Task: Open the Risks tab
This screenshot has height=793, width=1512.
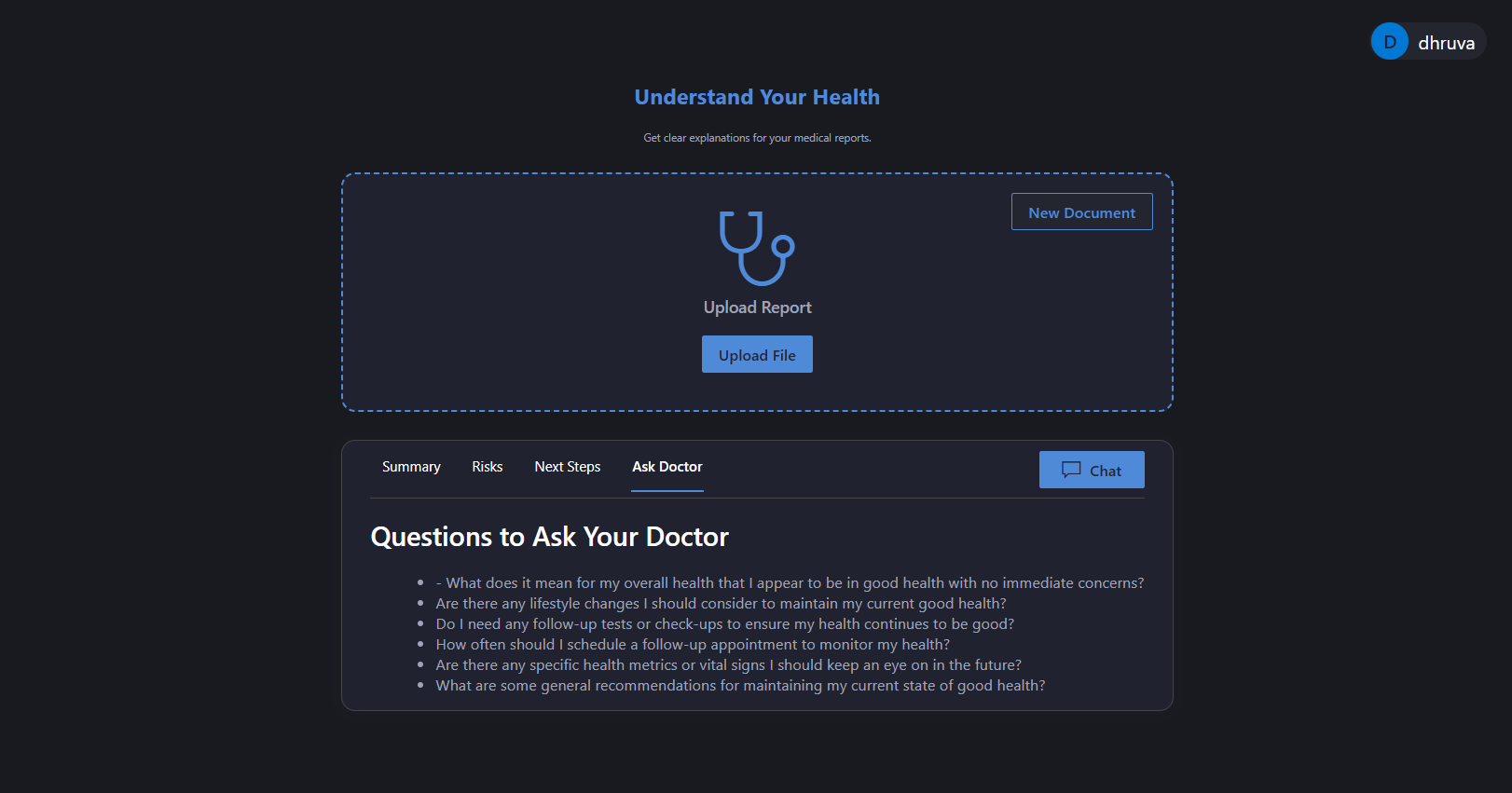Action: click(487, 467)
